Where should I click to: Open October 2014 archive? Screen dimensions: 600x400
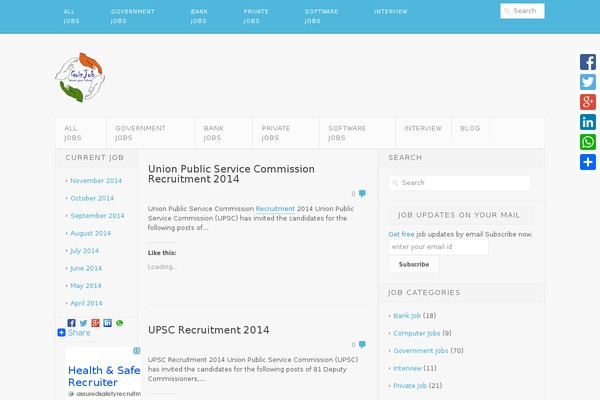pyautogui.click(x=92, y=198)
